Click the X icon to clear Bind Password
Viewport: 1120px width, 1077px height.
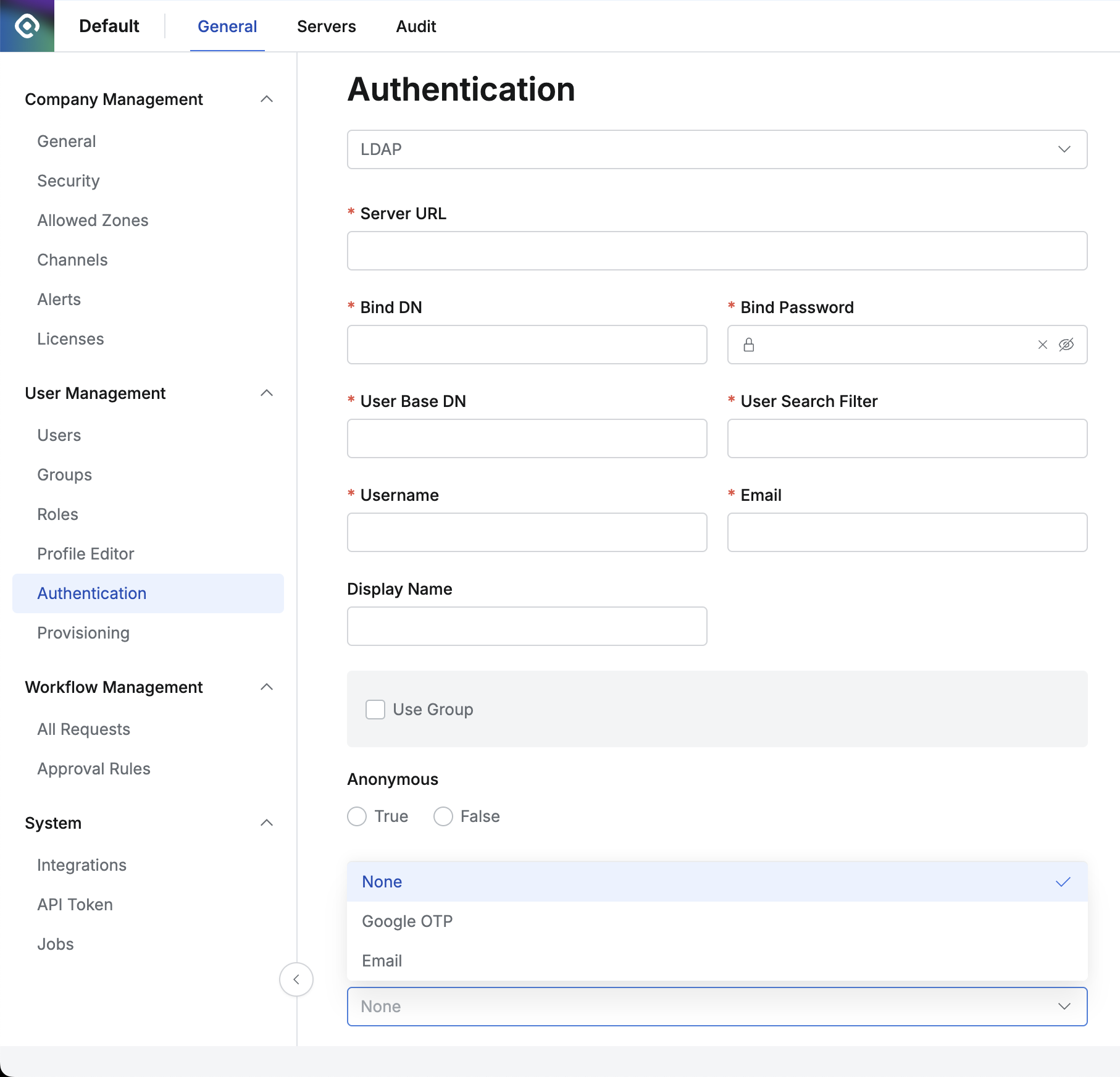click(x=1042, y=345)
